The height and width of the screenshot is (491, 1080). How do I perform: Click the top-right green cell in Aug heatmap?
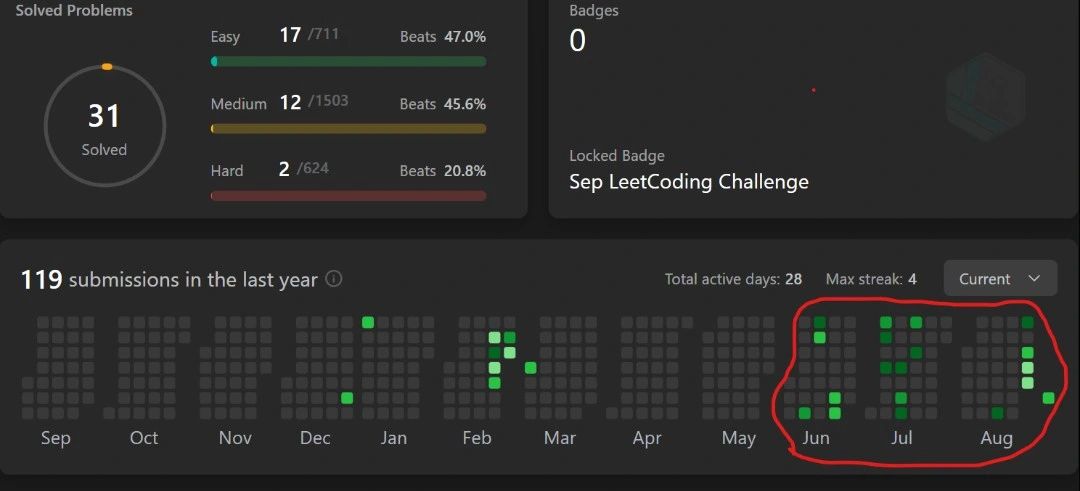(x=1027, y=323)
